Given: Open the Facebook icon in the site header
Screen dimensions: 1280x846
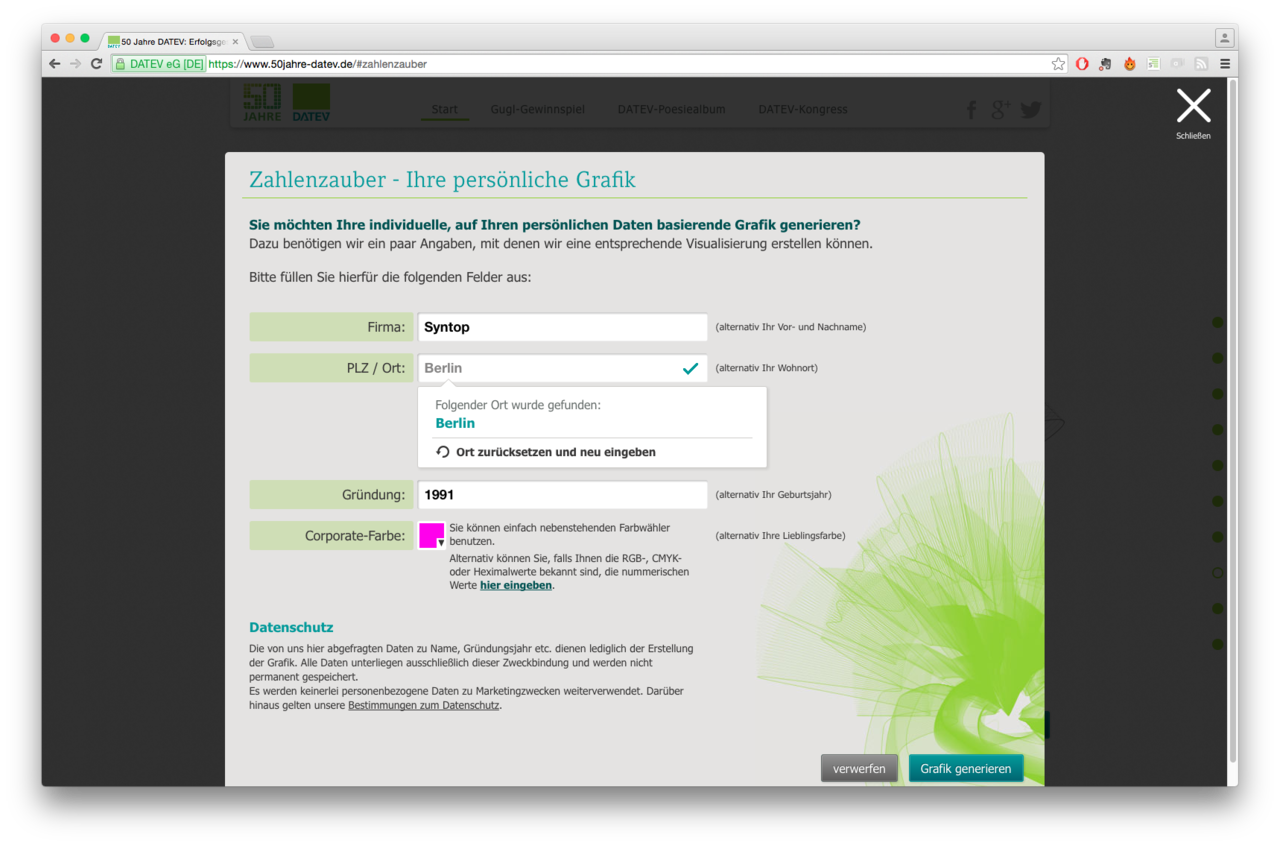Looking at the screenshot, I should tap(971, 110).
